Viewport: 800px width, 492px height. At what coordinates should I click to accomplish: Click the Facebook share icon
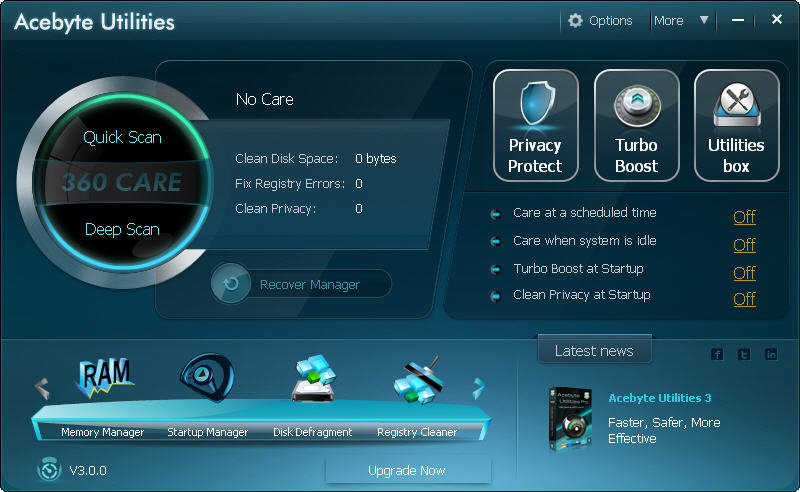[717, 354]
